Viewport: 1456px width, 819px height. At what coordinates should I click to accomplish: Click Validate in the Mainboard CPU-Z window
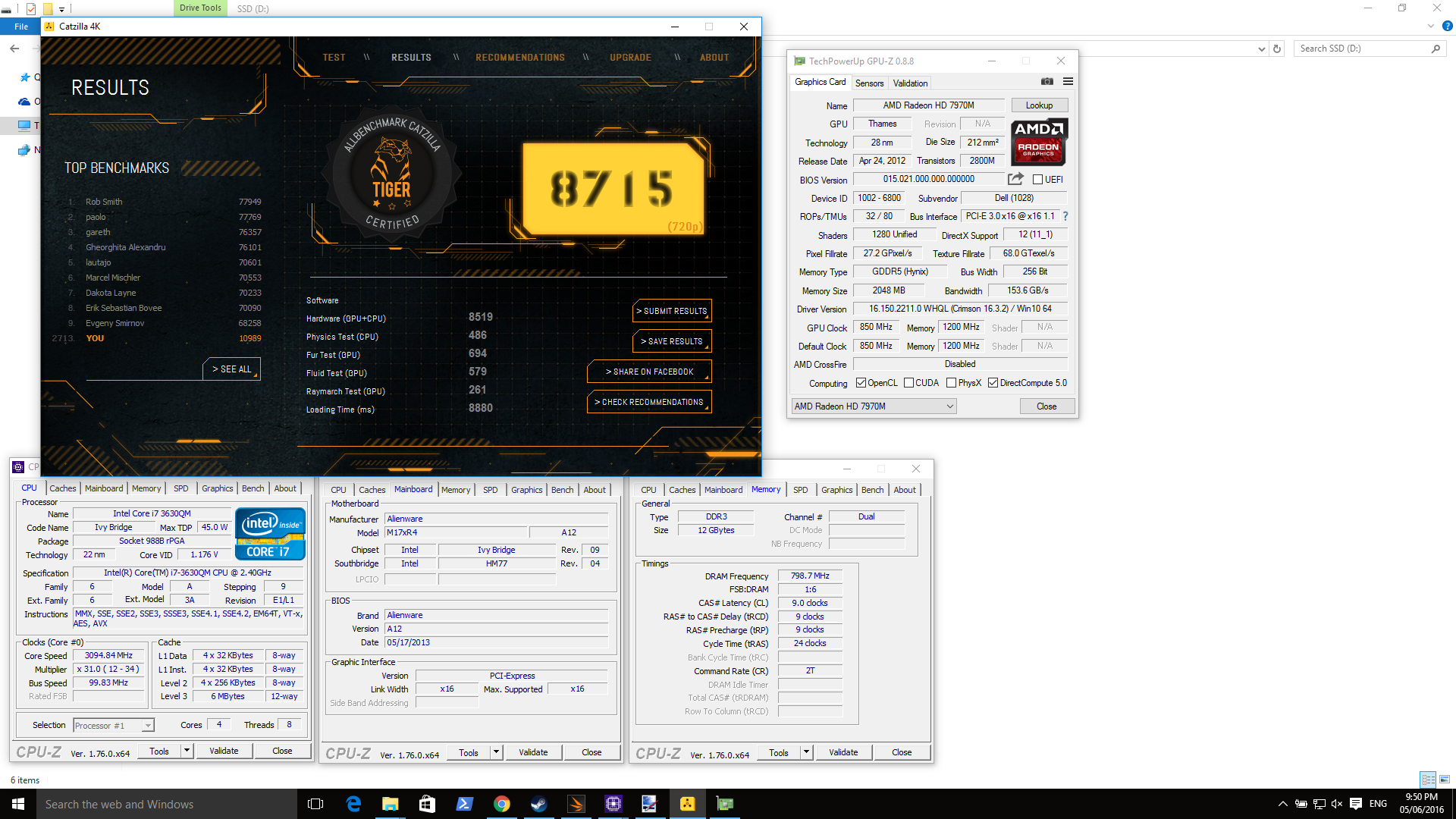(533, 752)
